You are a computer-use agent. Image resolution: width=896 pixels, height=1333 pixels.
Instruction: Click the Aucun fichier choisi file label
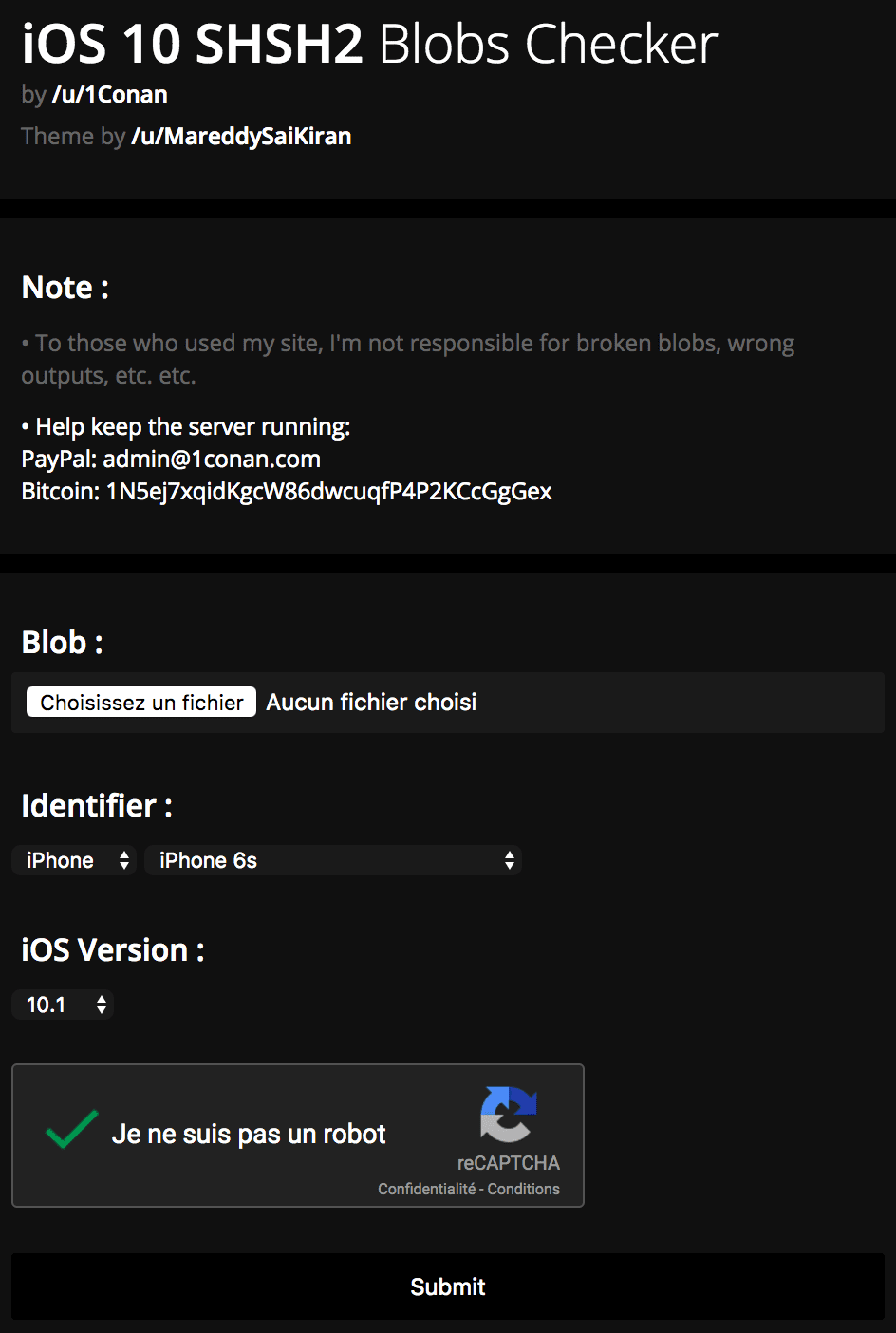point(371,702)
